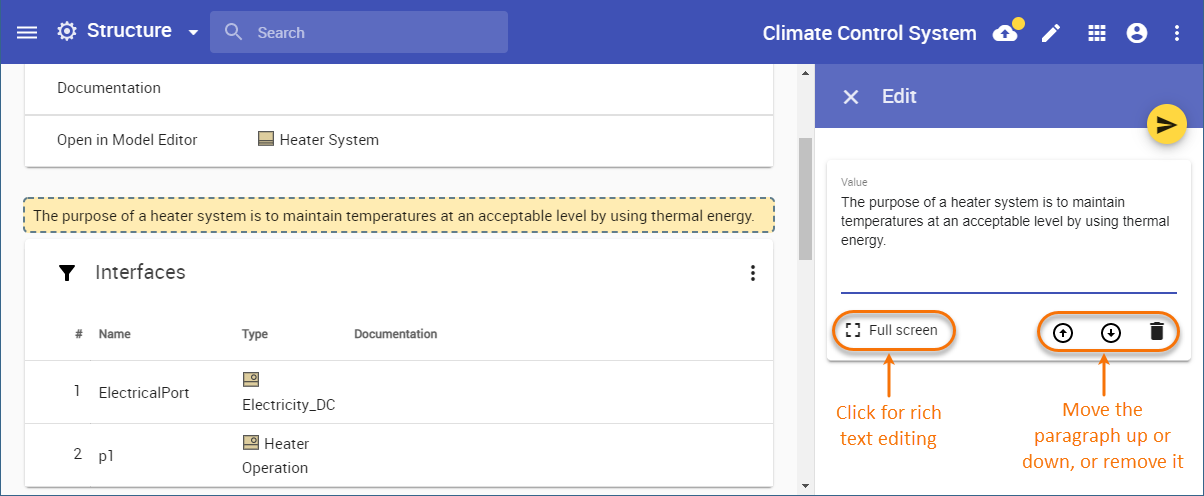The width and height of the screenshot is (1204, 496).
Task: Click the Interfaces filter icon
Action: tap(67, 273)
